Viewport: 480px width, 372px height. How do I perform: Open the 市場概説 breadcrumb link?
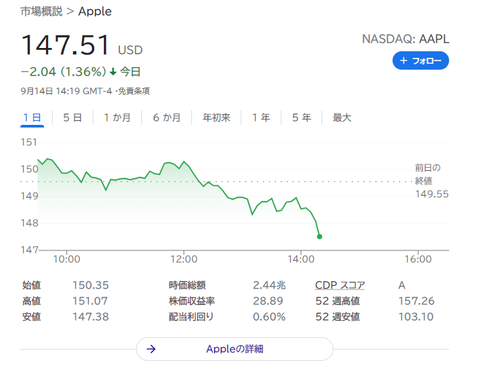[x=41, y=11]
